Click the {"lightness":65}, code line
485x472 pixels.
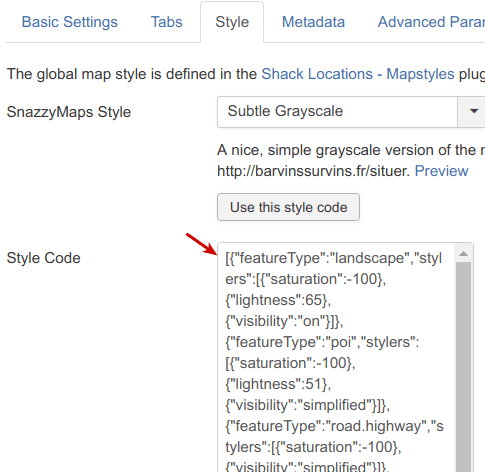(x=278, y=300)
